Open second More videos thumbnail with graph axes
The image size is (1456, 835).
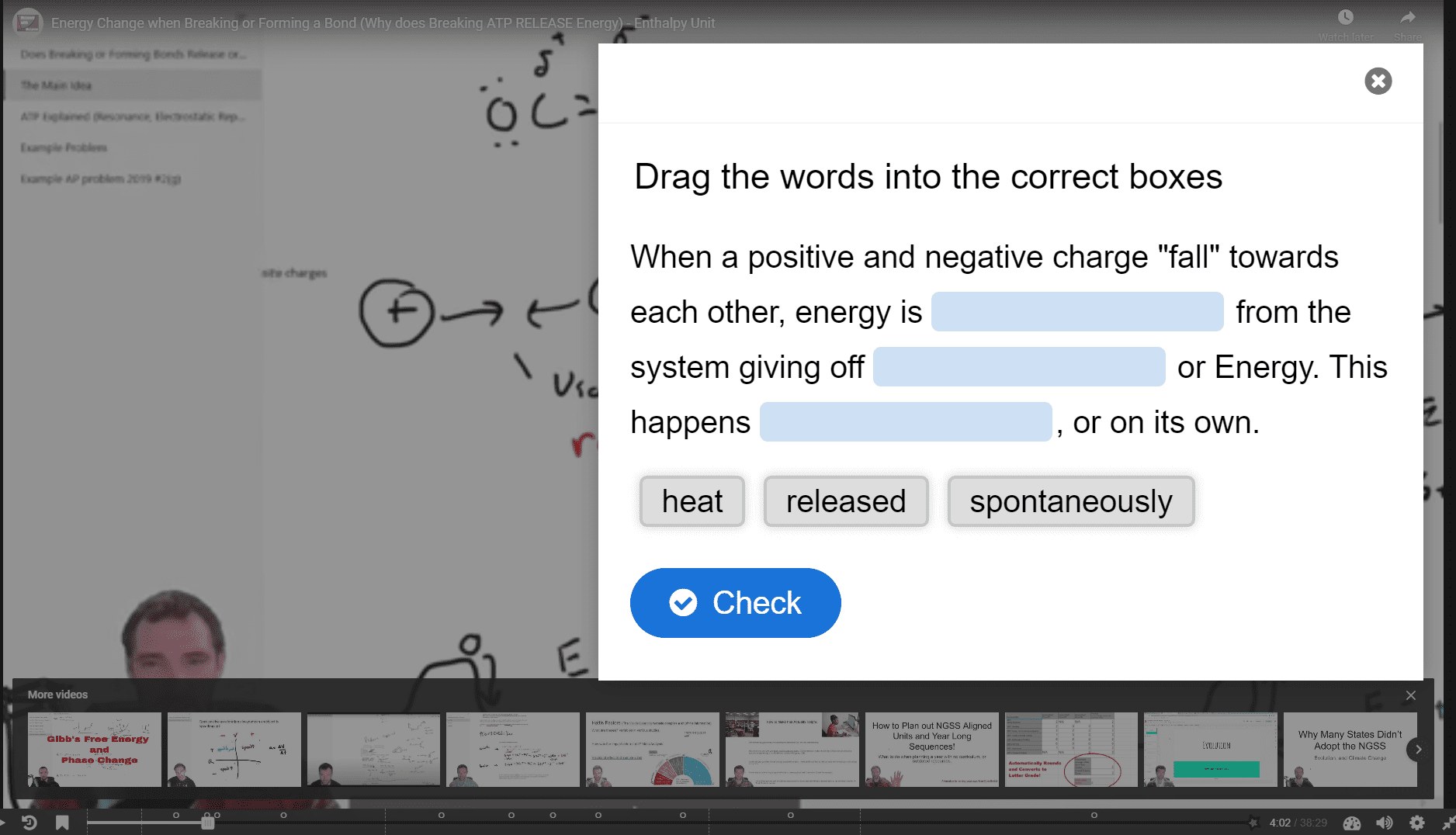(234, 750)
